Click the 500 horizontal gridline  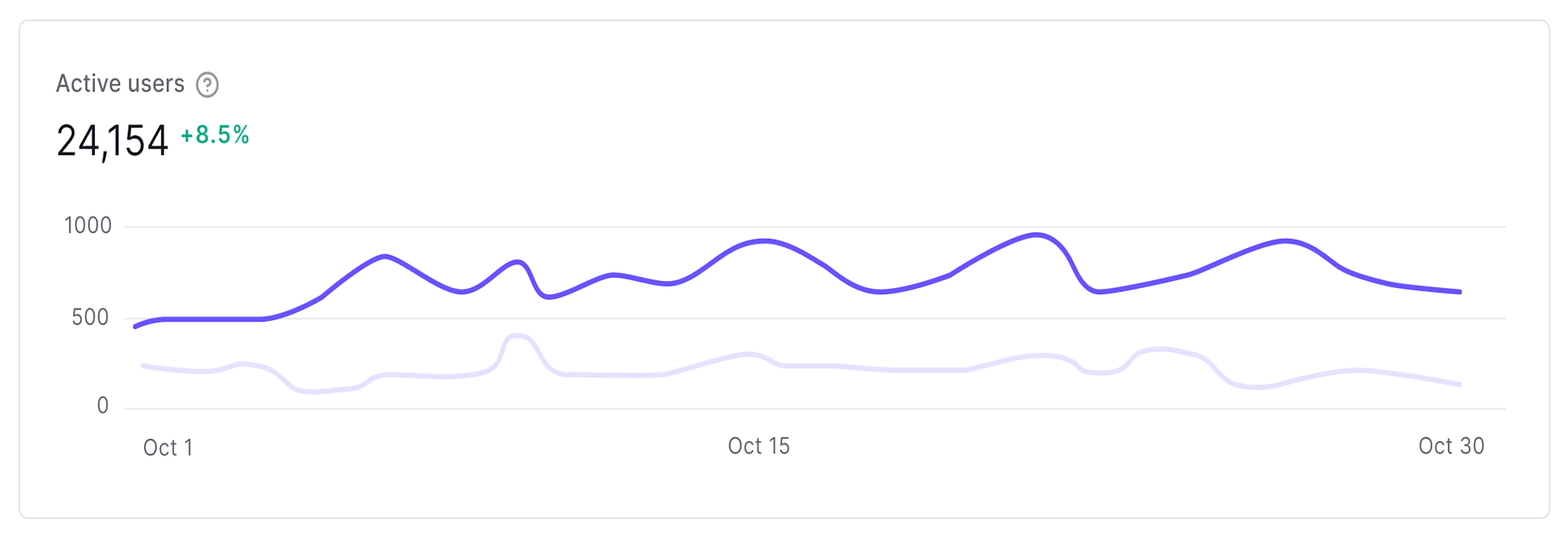(x=815, y=319)
